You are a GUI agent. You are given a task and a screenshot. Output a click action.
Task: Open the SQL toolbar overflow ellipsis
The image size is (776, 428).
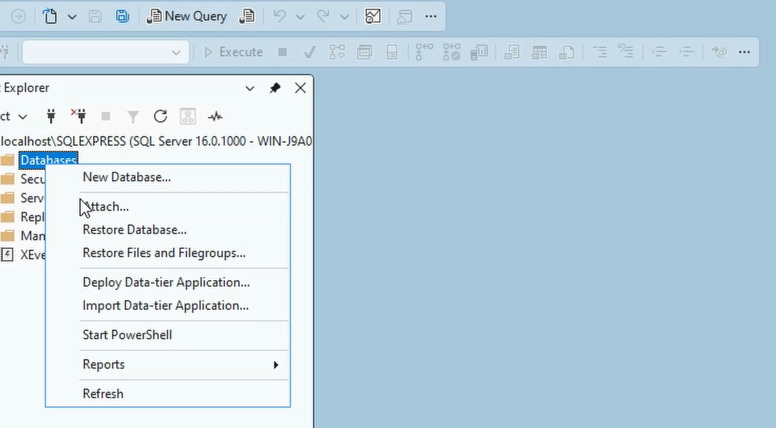click(x=744, y=52)
